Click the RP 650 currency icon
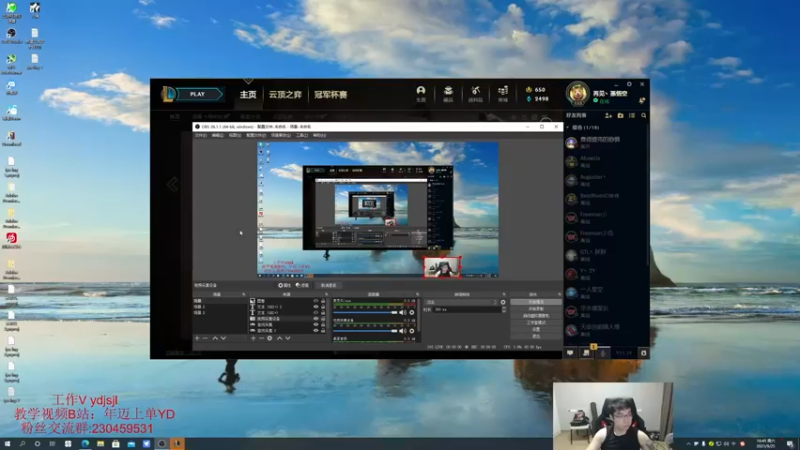The height and width of the screenshot is (450, 800). (x=529, y=90)
